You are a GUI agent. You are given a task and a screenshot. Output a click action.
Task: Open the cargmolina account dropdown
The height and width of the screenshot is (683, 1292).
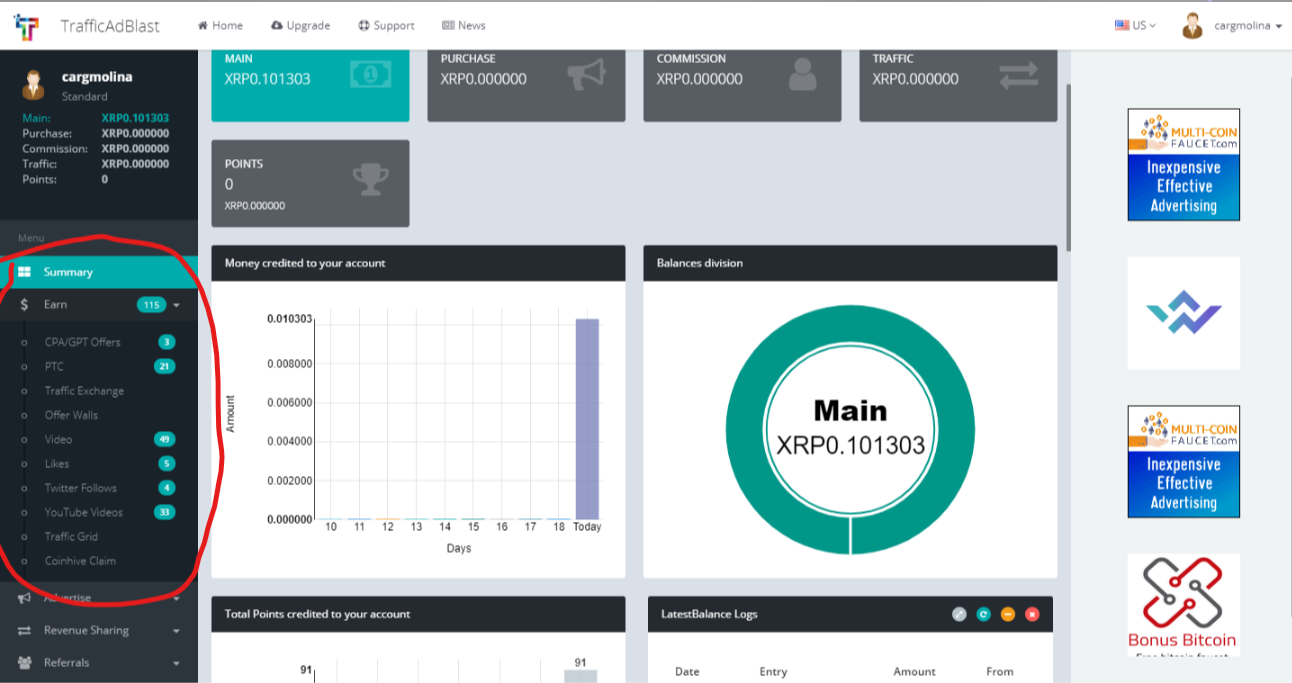coord(1232,26)
